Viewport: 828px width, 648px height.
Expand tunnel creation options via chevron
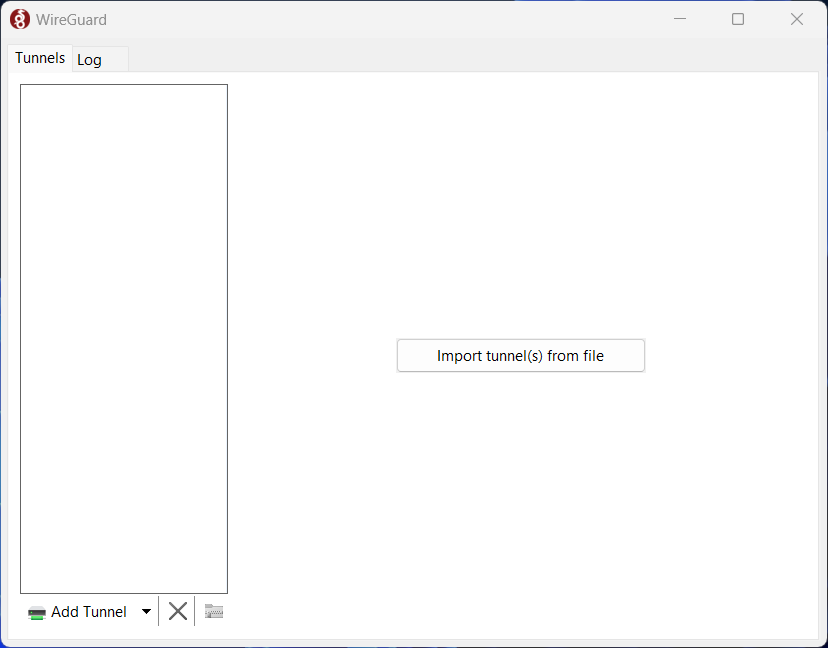[x=146, y=611]
